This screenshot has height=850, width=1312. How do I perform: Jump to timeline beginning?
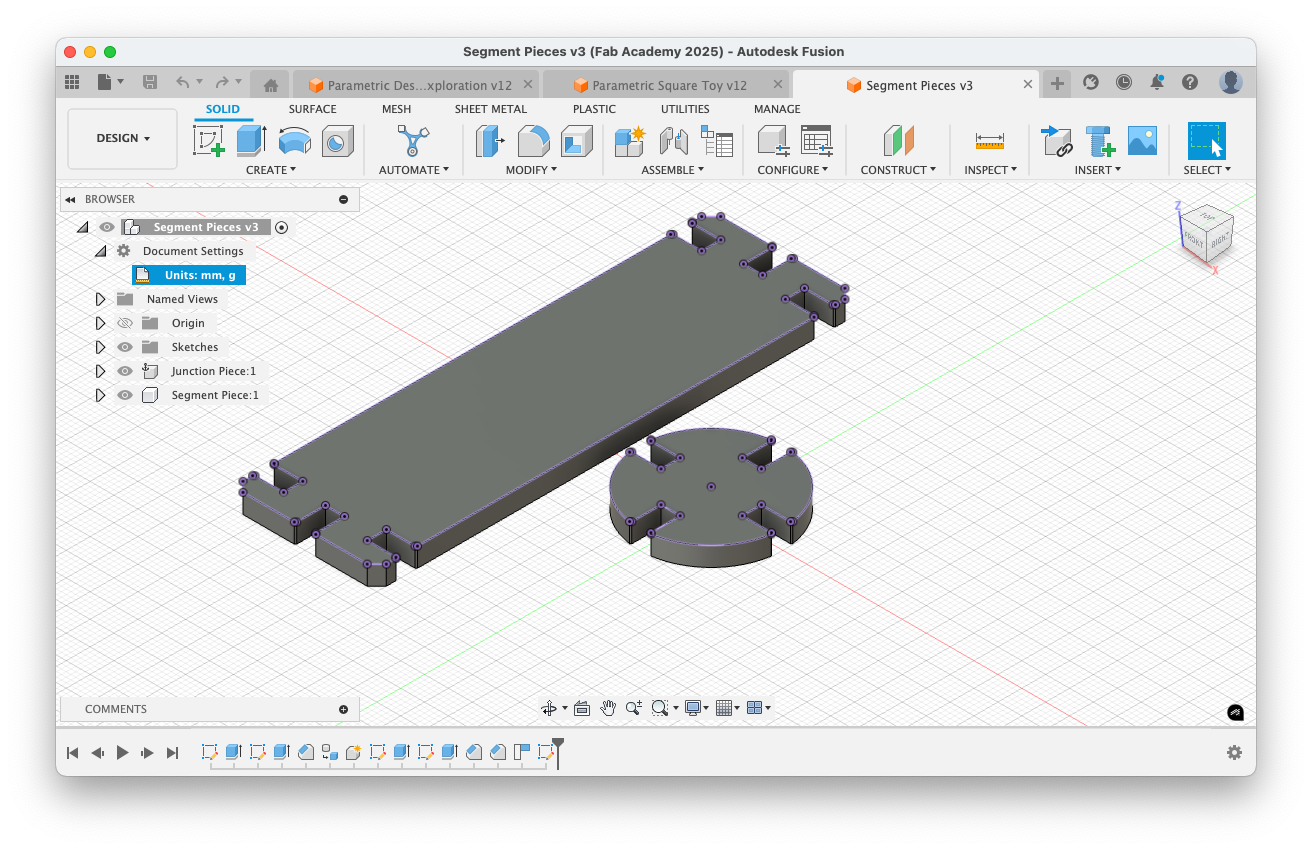72,752
